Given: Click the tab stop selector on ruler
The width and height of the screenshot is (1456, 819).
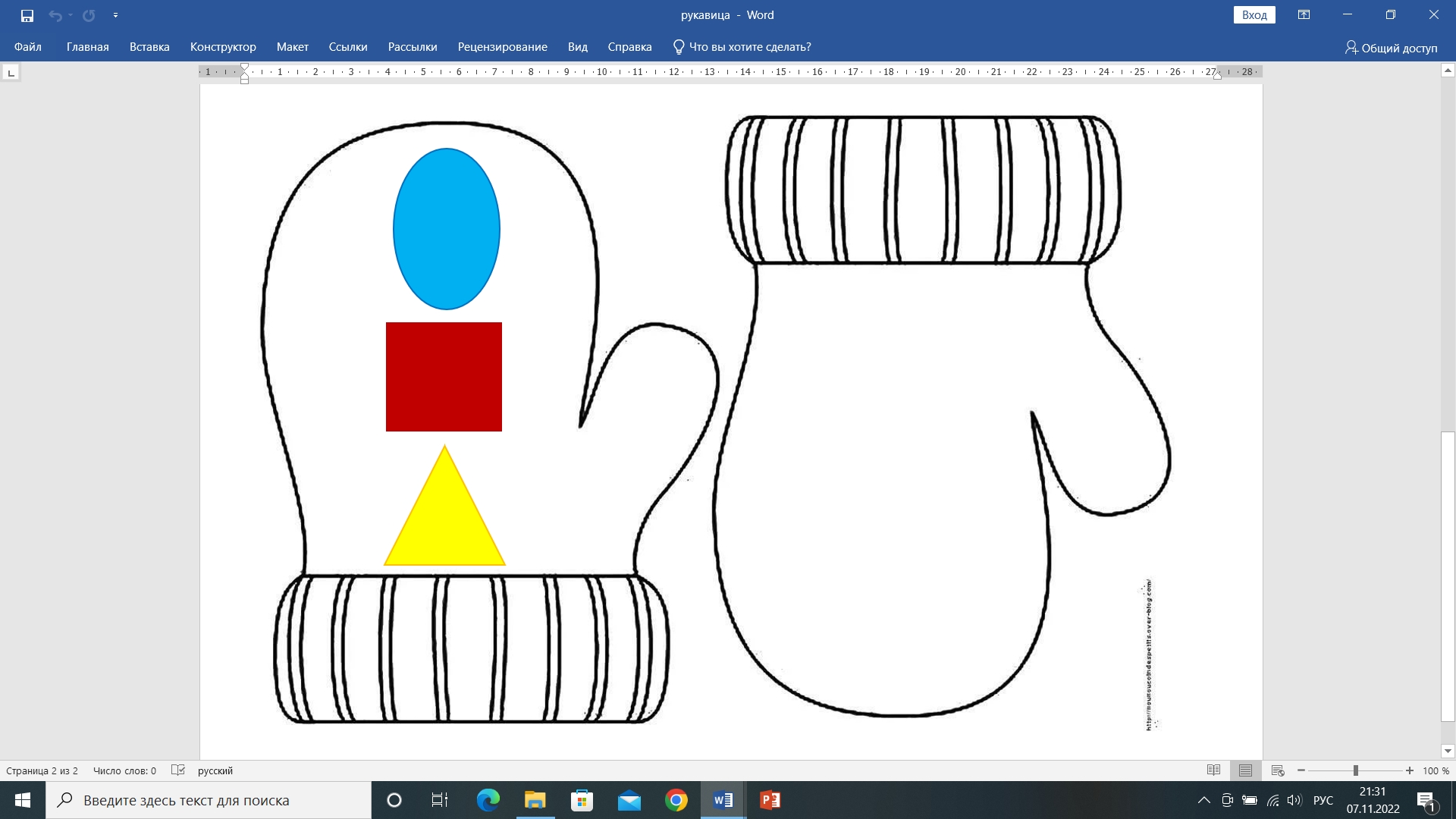Looking at the screenshot, I should (x=11, y=73).
